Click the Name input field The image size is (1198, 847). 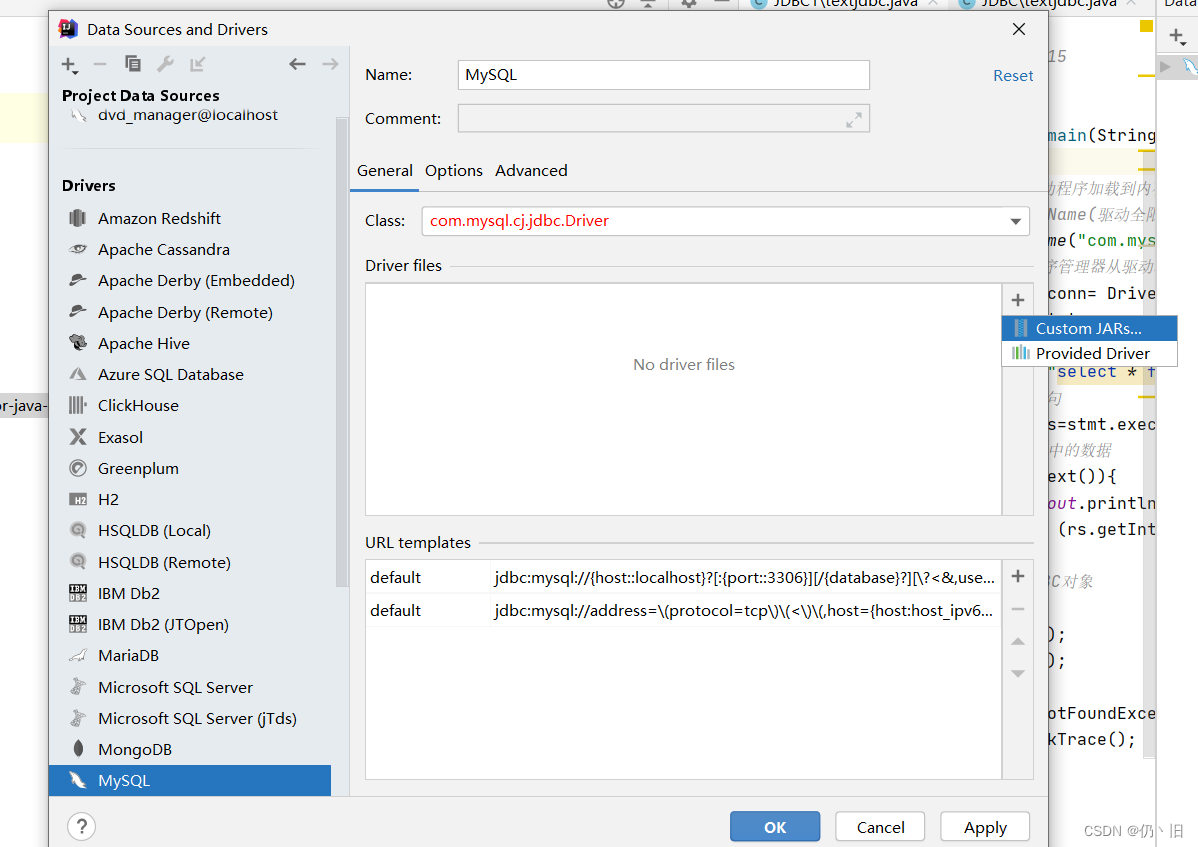[663, 75]
